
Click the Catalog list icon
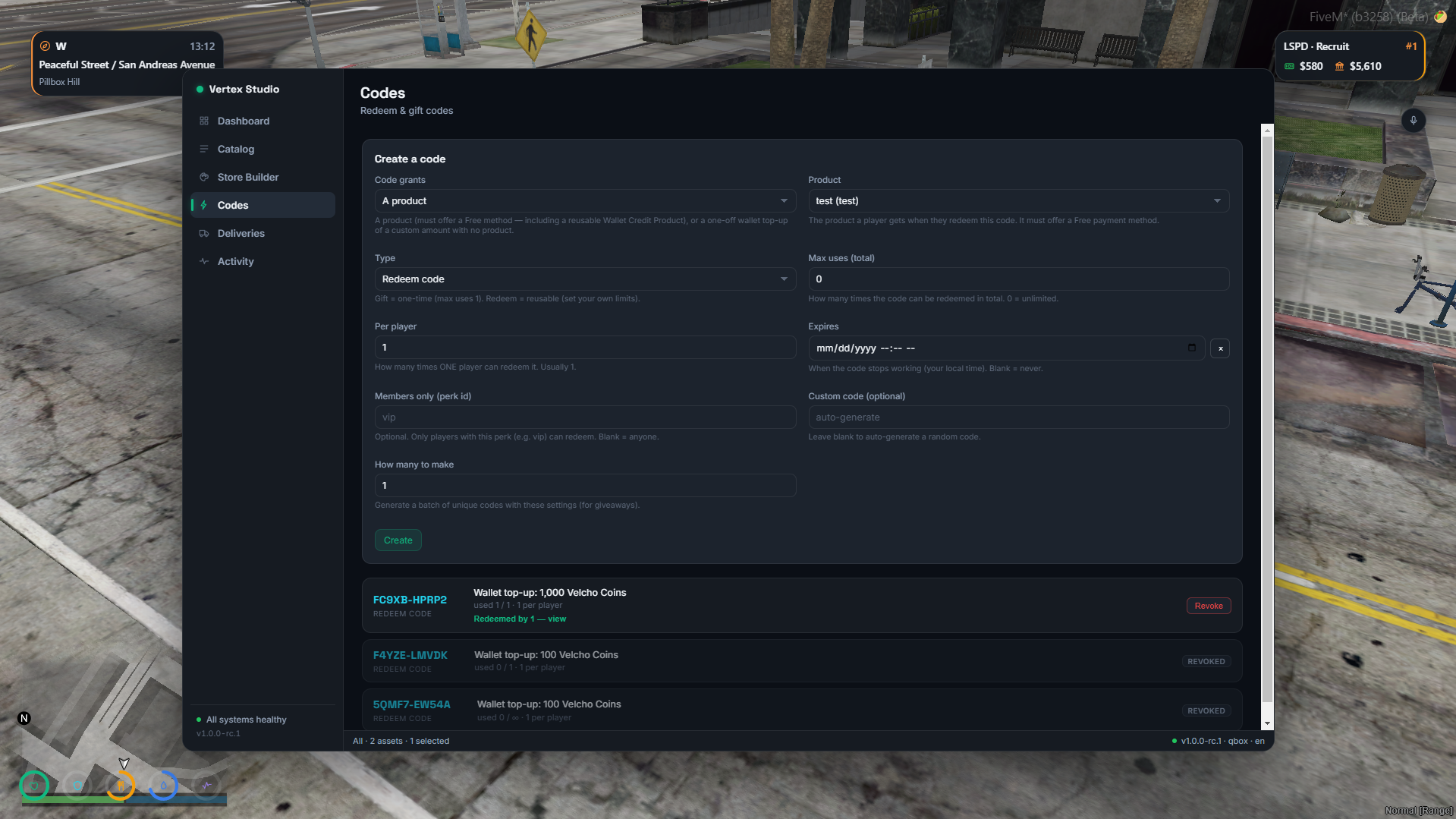204,150
